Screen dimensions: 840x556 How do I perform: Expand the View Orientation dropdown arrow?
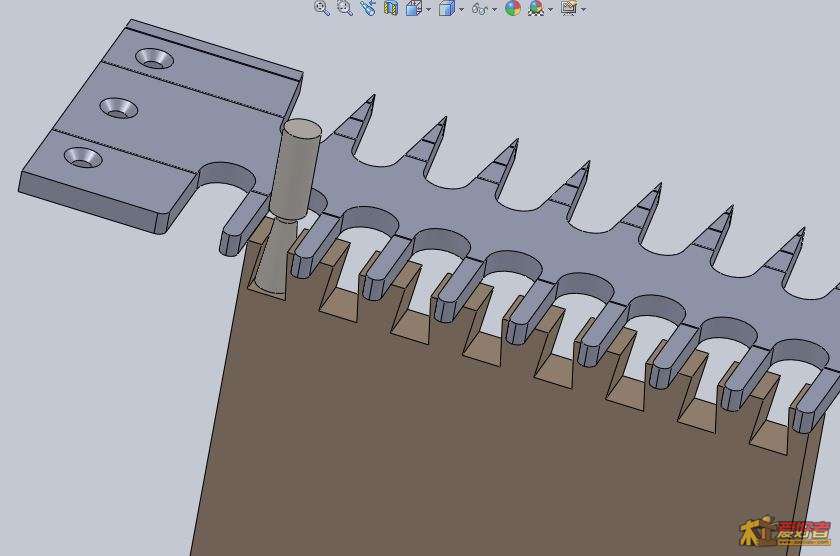[x=428, y=9]
